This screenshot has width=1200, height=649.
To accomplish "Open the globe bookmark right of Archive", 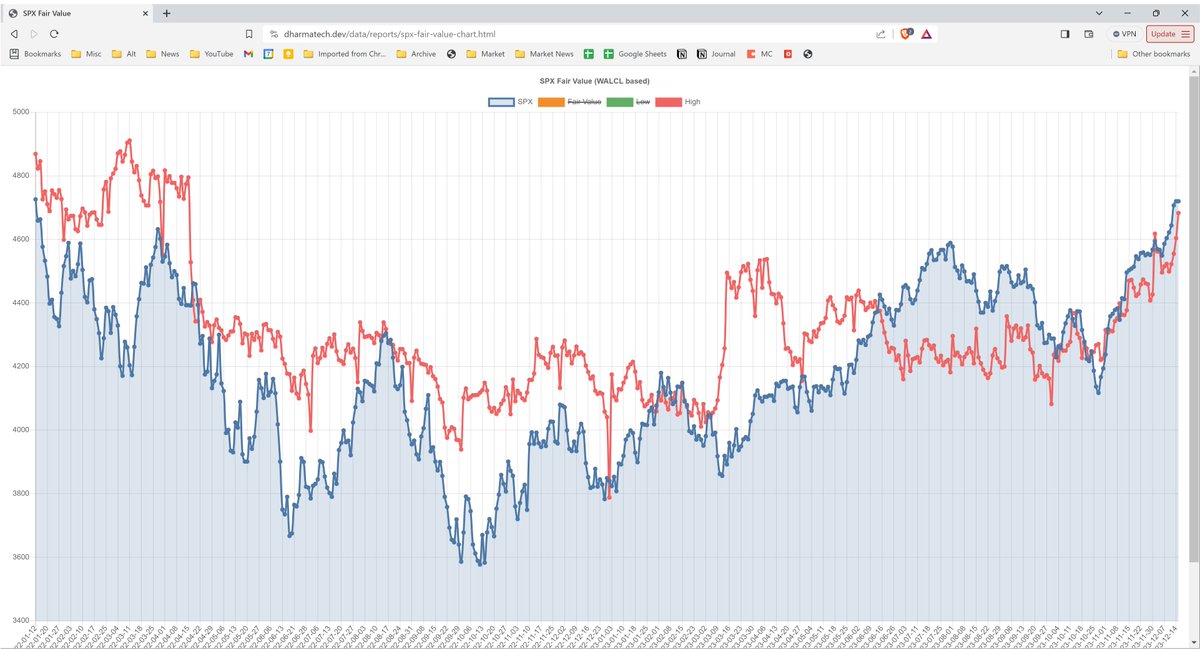I will [x=451, y=54].
